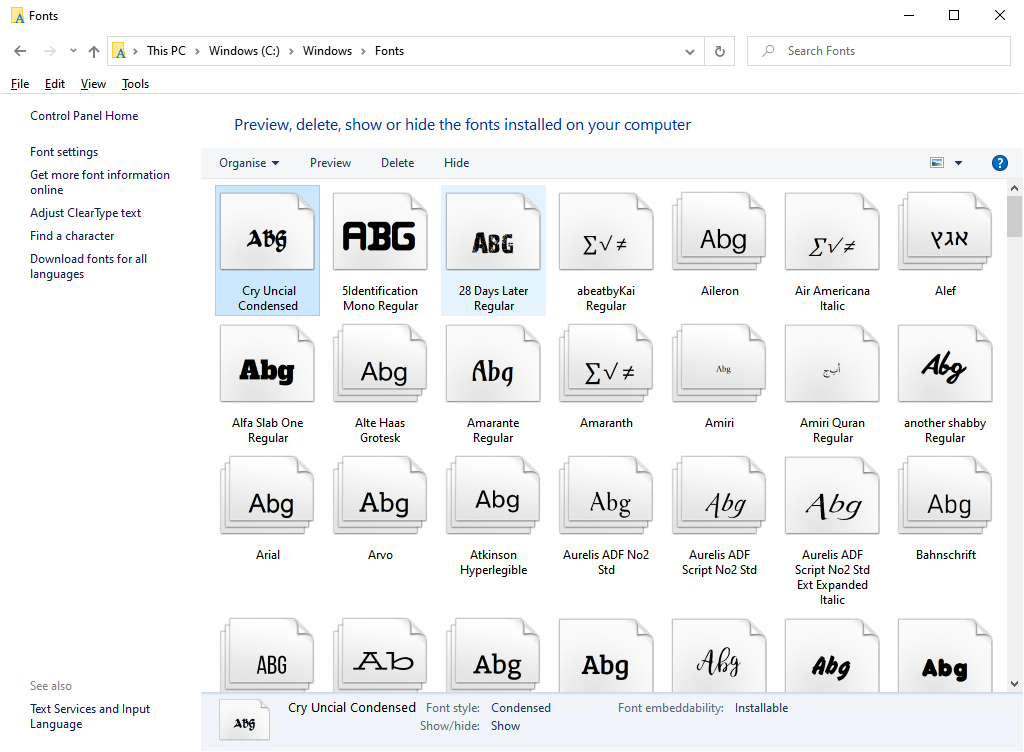Image resolution: width=1024 pixels, height=752 pixels.
Task: Click the vertical scrollbar up arrow
Action: pos(1014,188)
